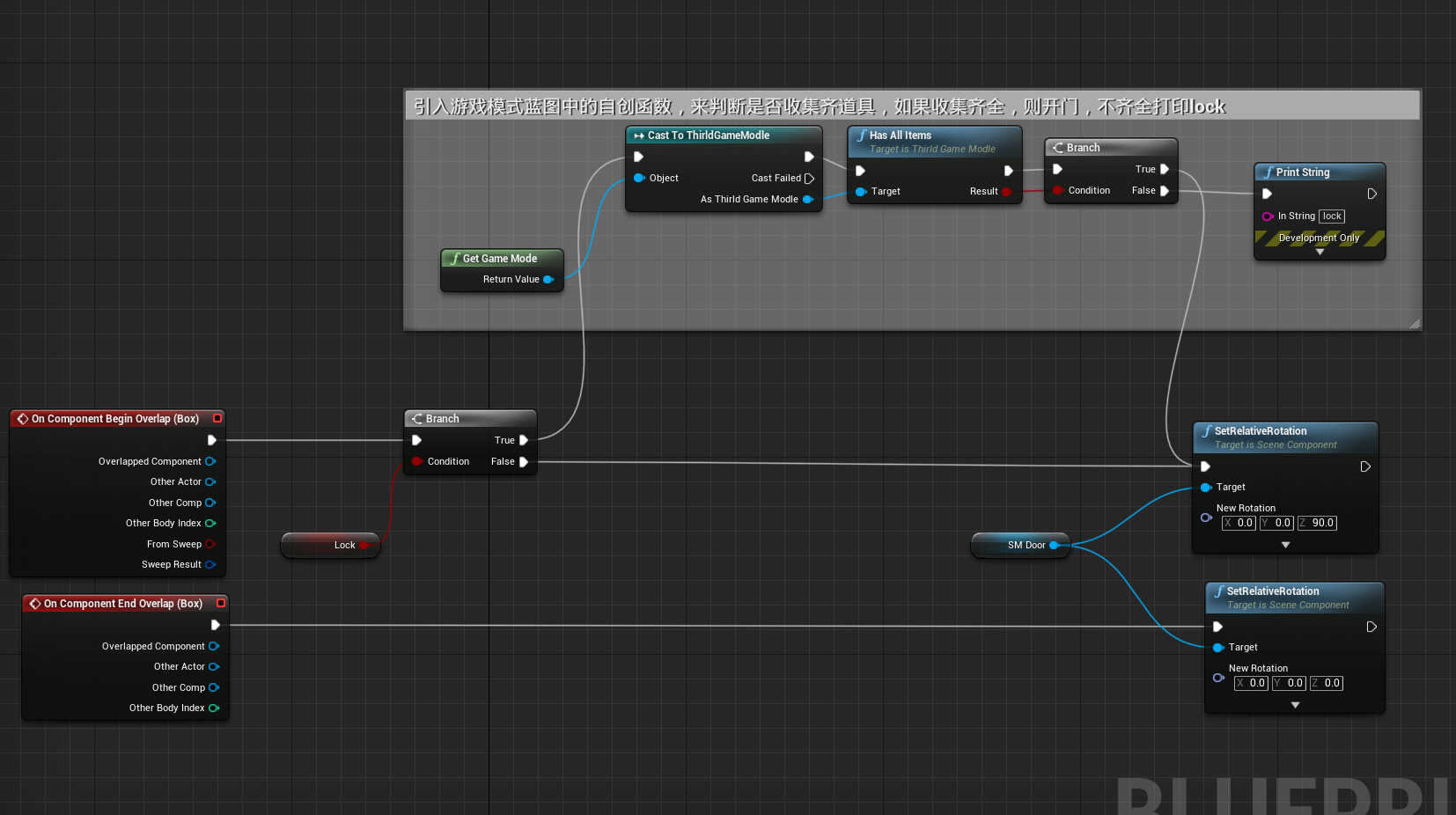
Task: Click the Target pin on upper SetRelativeRotation
Action: pos(1206,488)
